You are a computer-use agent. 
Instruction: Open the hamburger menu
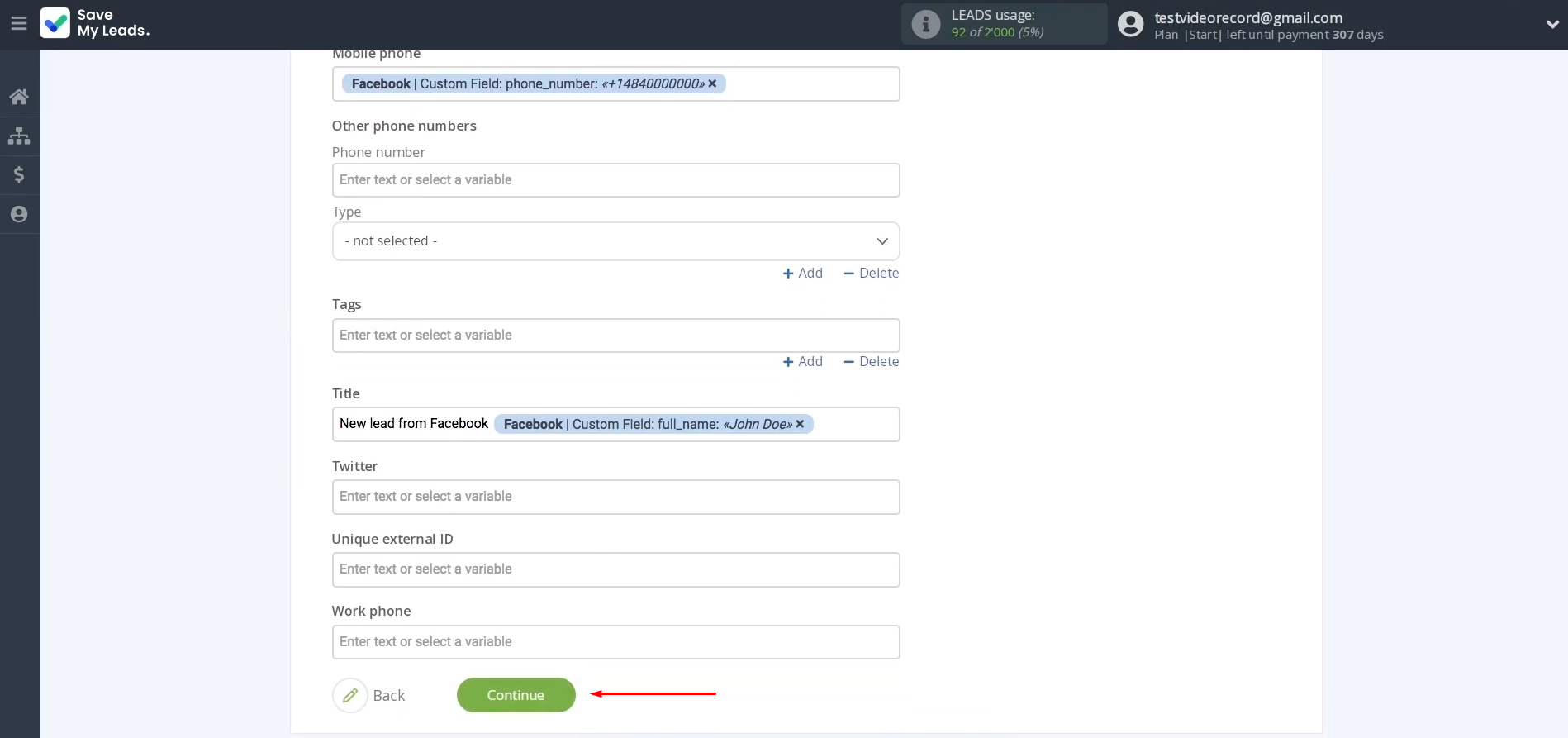click(19, 23)
